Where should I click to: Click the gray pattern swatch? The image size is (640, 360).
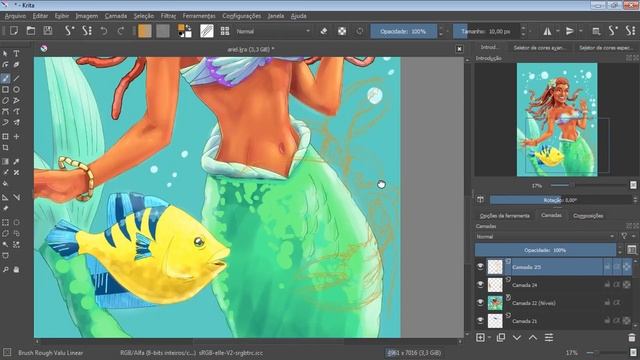coord(163,31)
